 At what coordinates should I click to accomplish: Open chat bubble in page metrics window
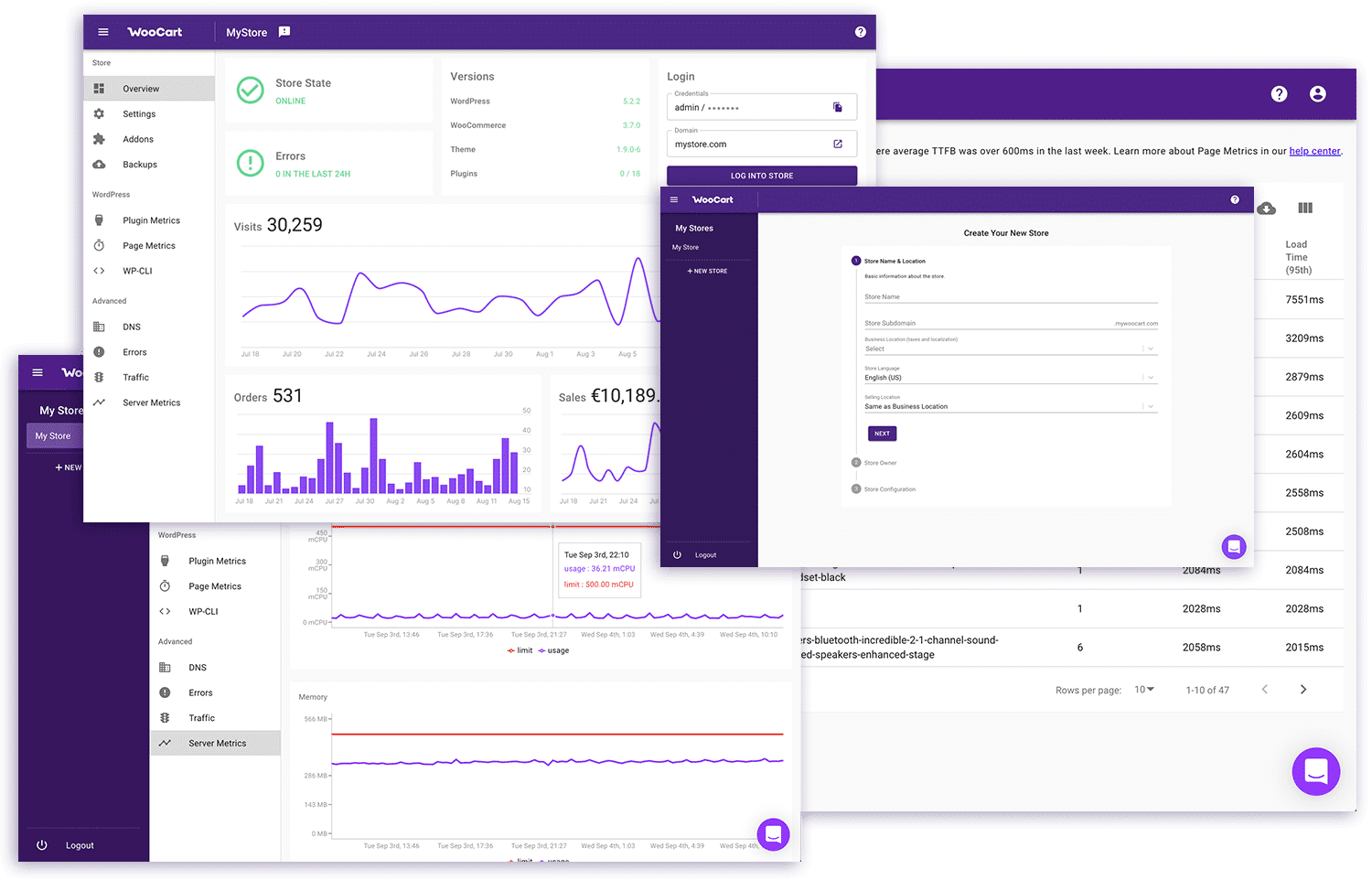(x=1315, y=771)
